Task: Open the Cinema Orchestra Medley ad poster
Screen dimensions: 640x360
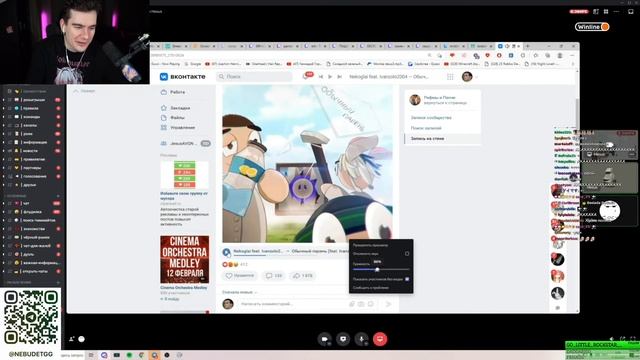Action: coord(184,259)
